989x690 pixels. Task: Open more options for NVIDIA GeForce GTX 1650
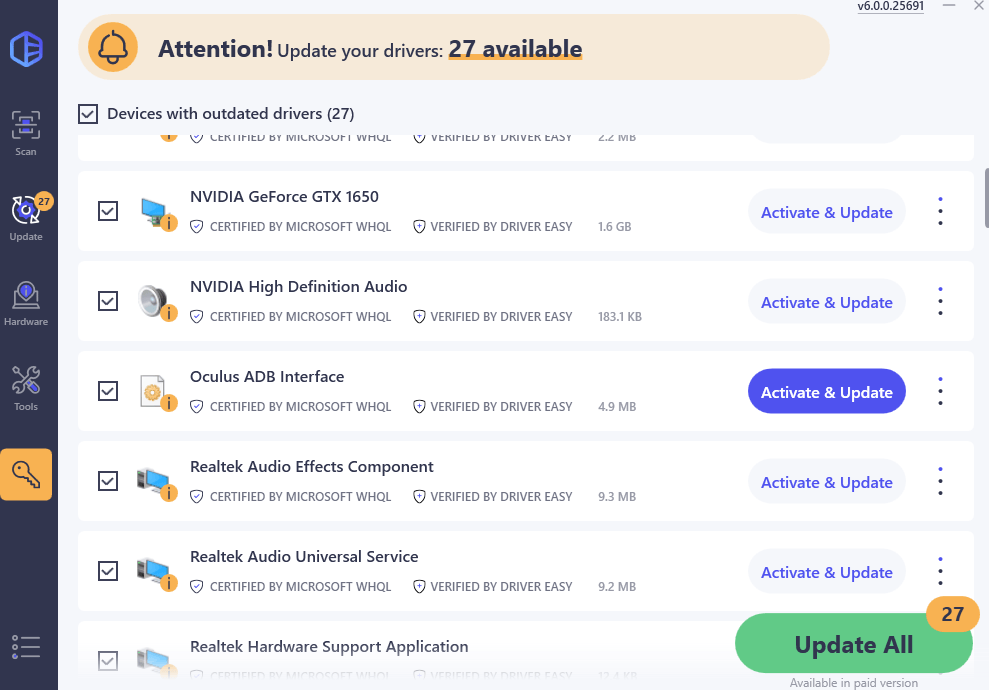pos(940,212)
